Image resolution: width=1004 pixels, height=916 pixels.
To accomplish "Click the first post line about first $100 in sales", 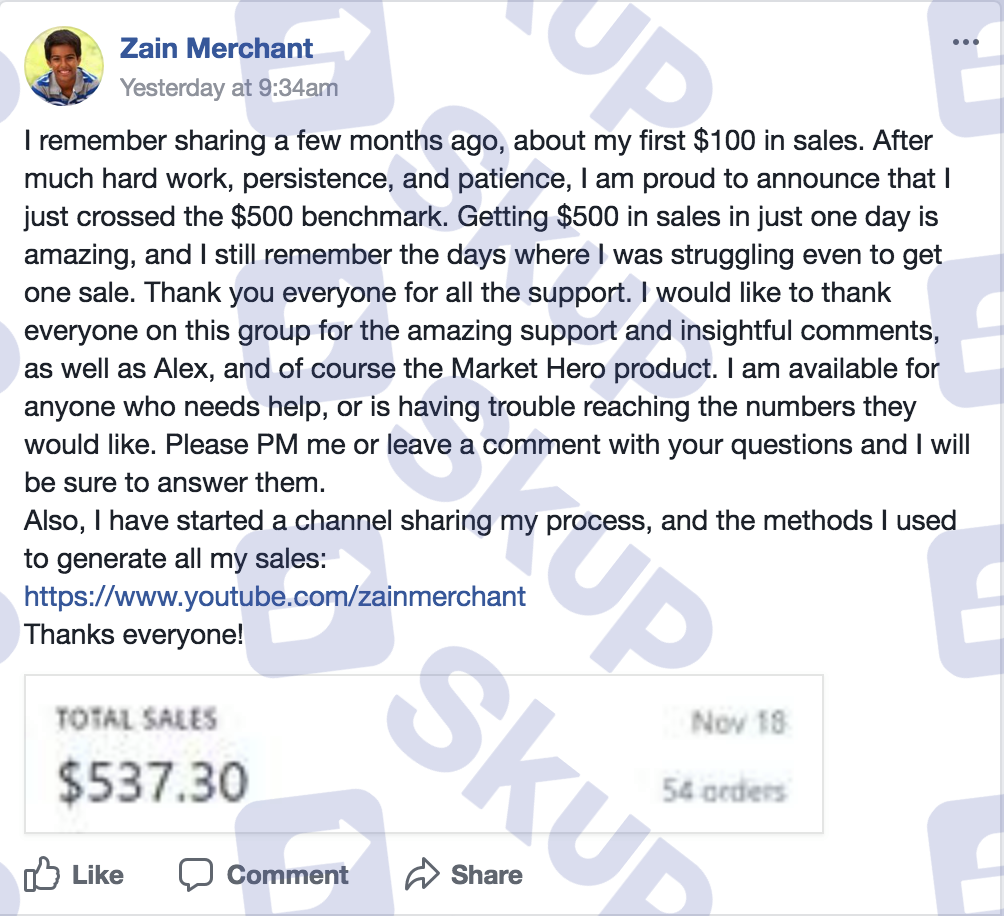I will point(478,141).
